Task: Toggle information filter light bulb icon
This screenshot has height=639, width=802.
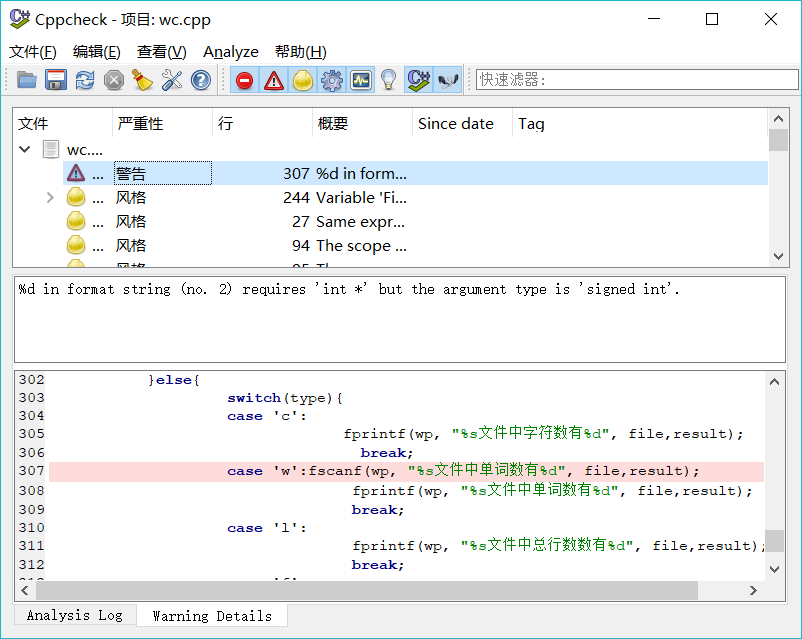Action: point(389,80)
